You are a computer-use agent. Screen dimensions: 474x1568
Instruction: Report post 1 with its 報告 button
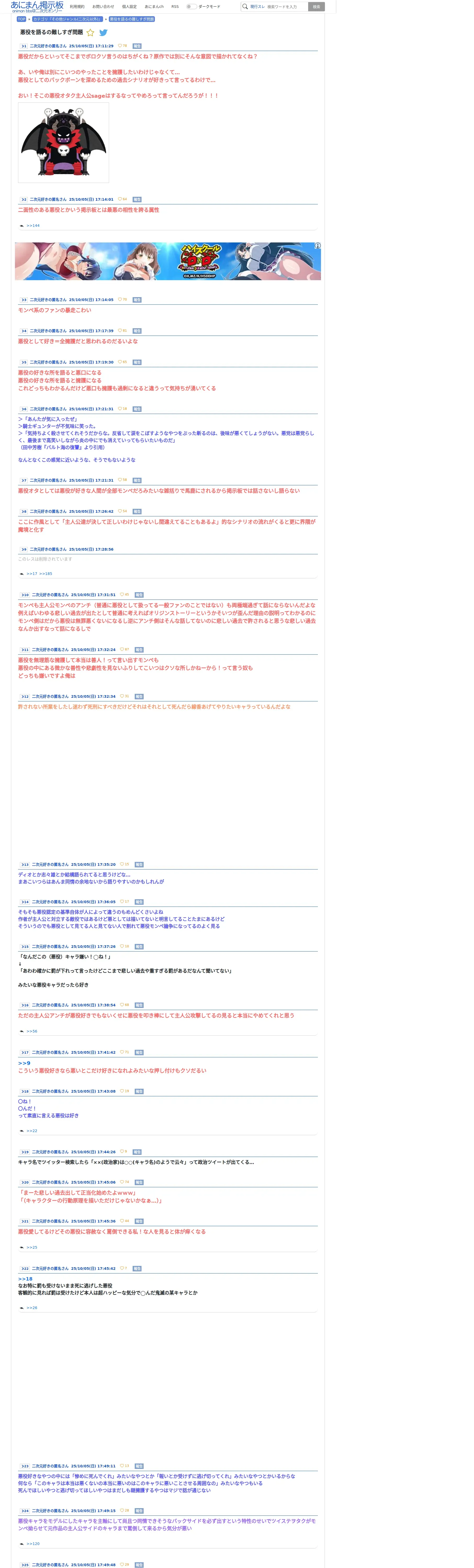(137, 46)
